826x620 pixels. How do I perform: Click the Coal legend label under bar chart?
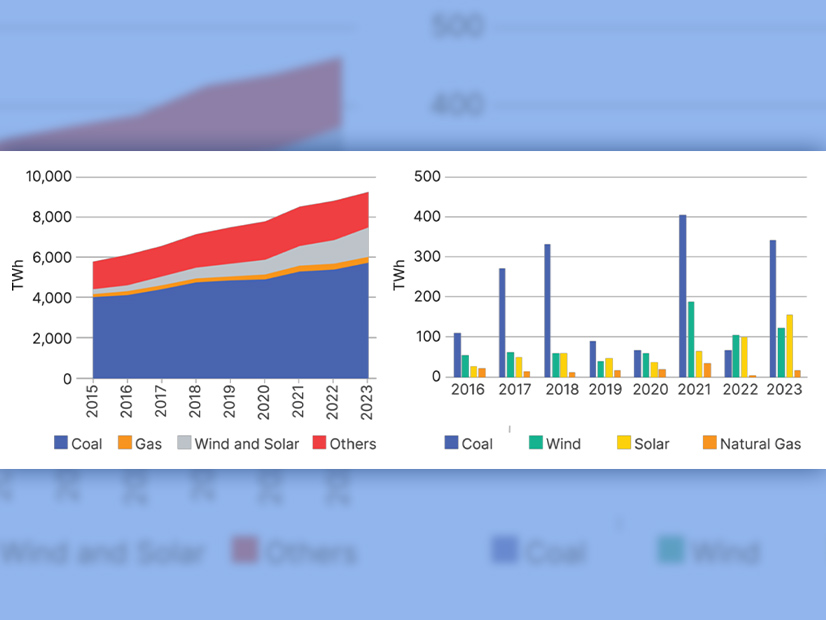[x=476, y=443]
